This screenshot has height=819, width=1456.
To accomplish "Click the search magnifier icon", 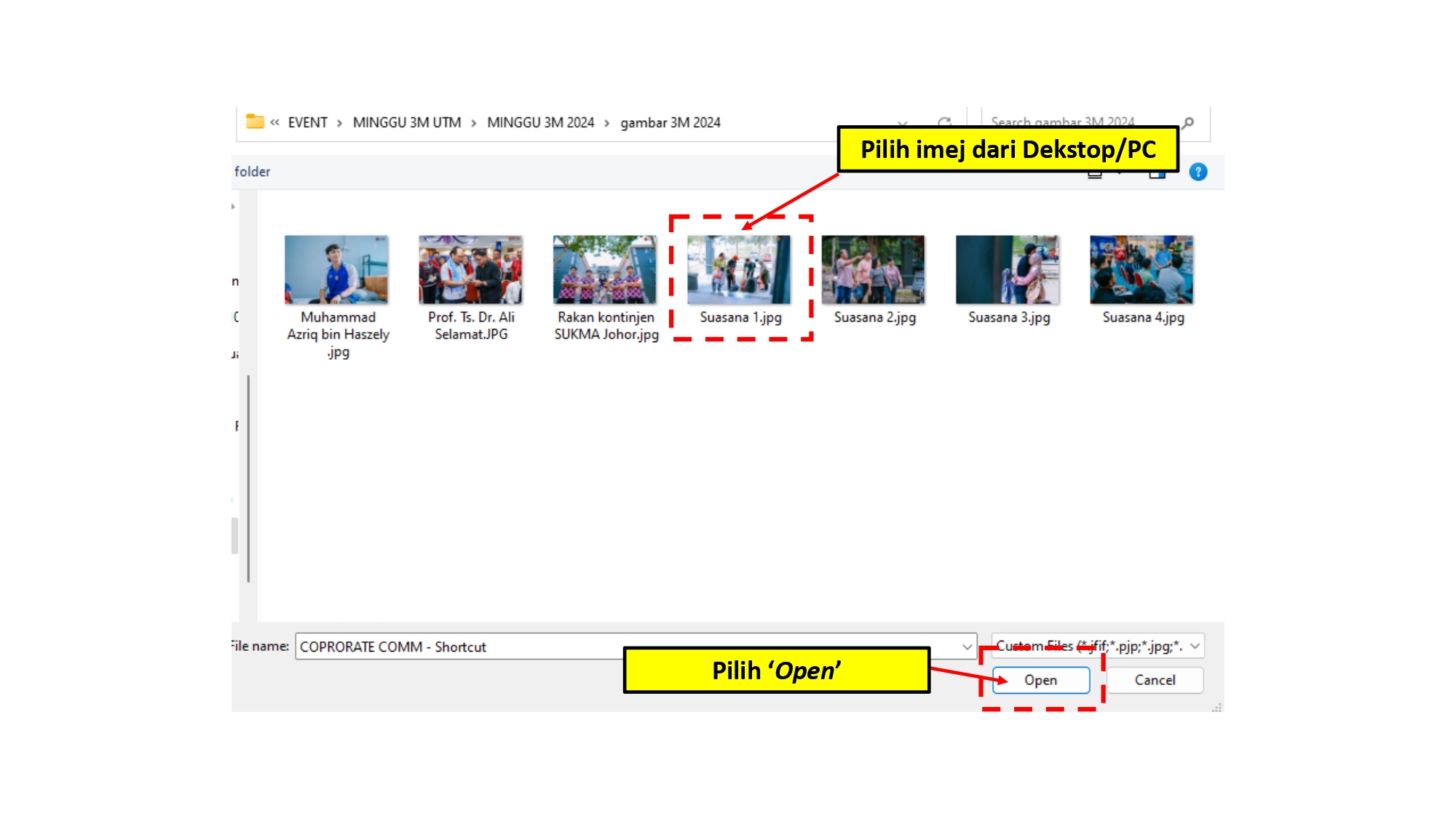I will (x=1187, y=122).
